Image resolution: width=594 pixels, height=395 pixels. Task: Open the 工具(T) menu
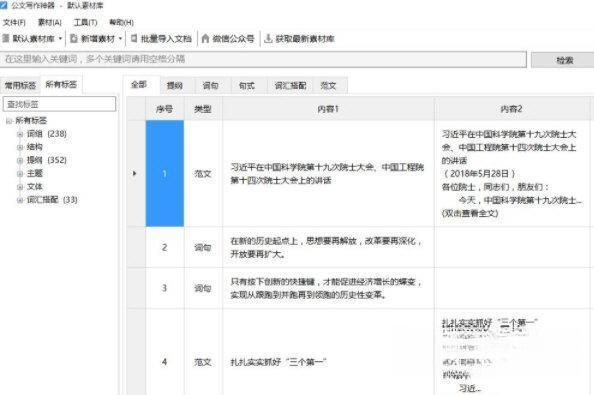point(86,22)
